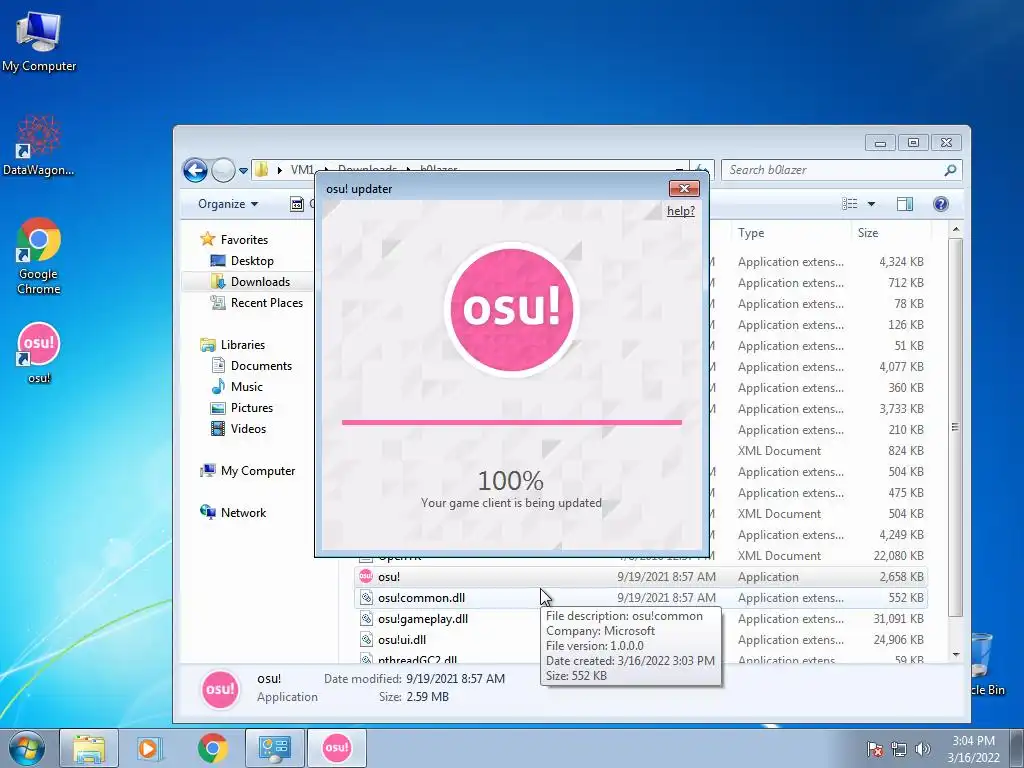The width and height of the screenshot is (1024, 768).
Task: Toggle the preview pane button
Action: [904, 204]
